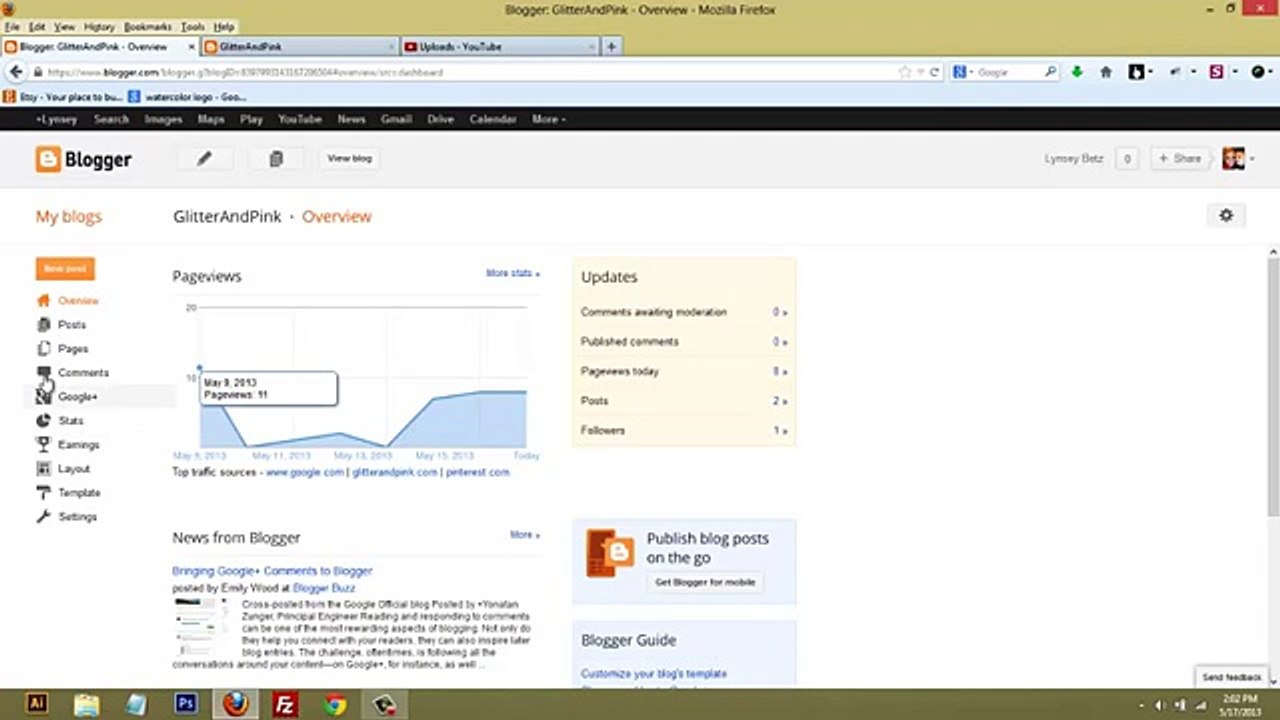Image resolution: width=1280 pixels, height=720 pixels.
Task: Click the pencil icon to create a post
Action: (x=204, y=159)
